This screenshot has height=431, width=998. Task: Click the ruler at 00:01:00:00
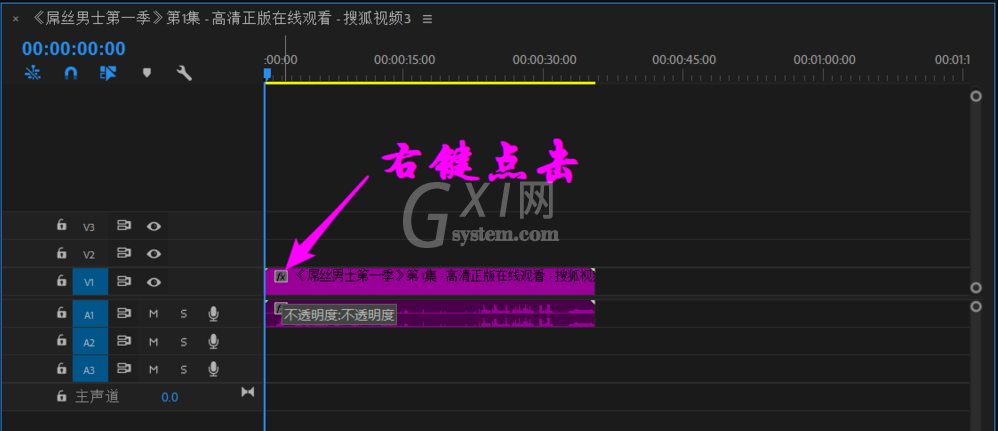tap(824, 60)
